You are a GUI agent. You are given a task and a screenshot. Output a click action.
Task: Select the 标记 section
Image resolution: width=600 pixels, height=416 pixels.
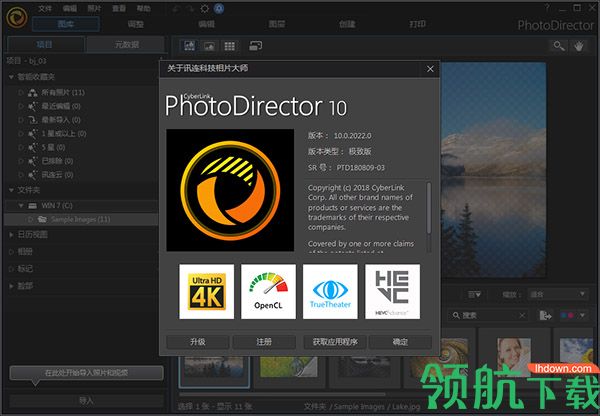coord(25,269)
